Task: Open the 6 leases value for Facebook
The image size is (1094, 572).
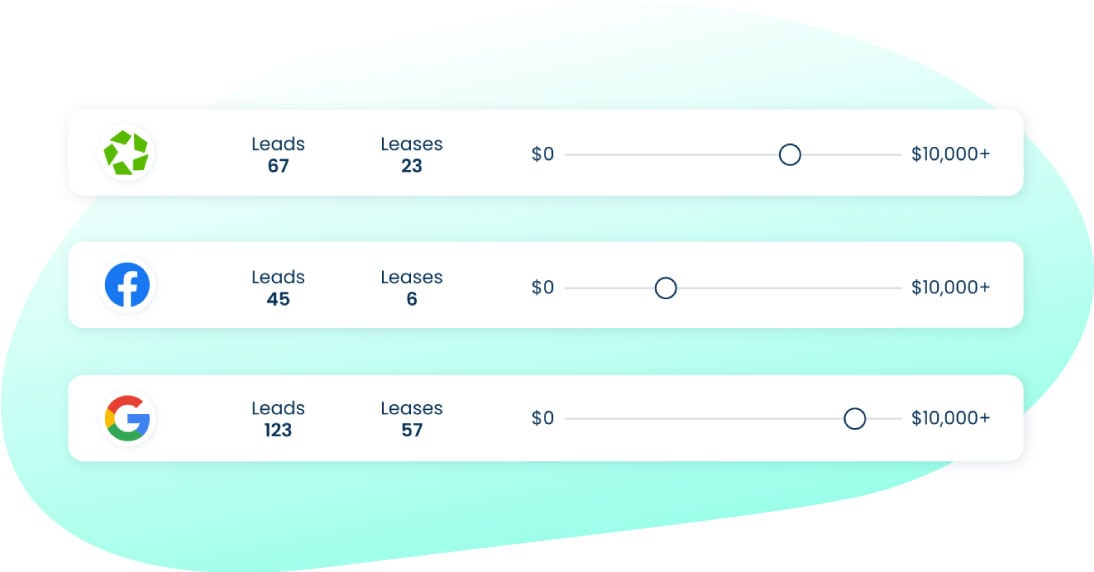Action: [x=411, y=299]
